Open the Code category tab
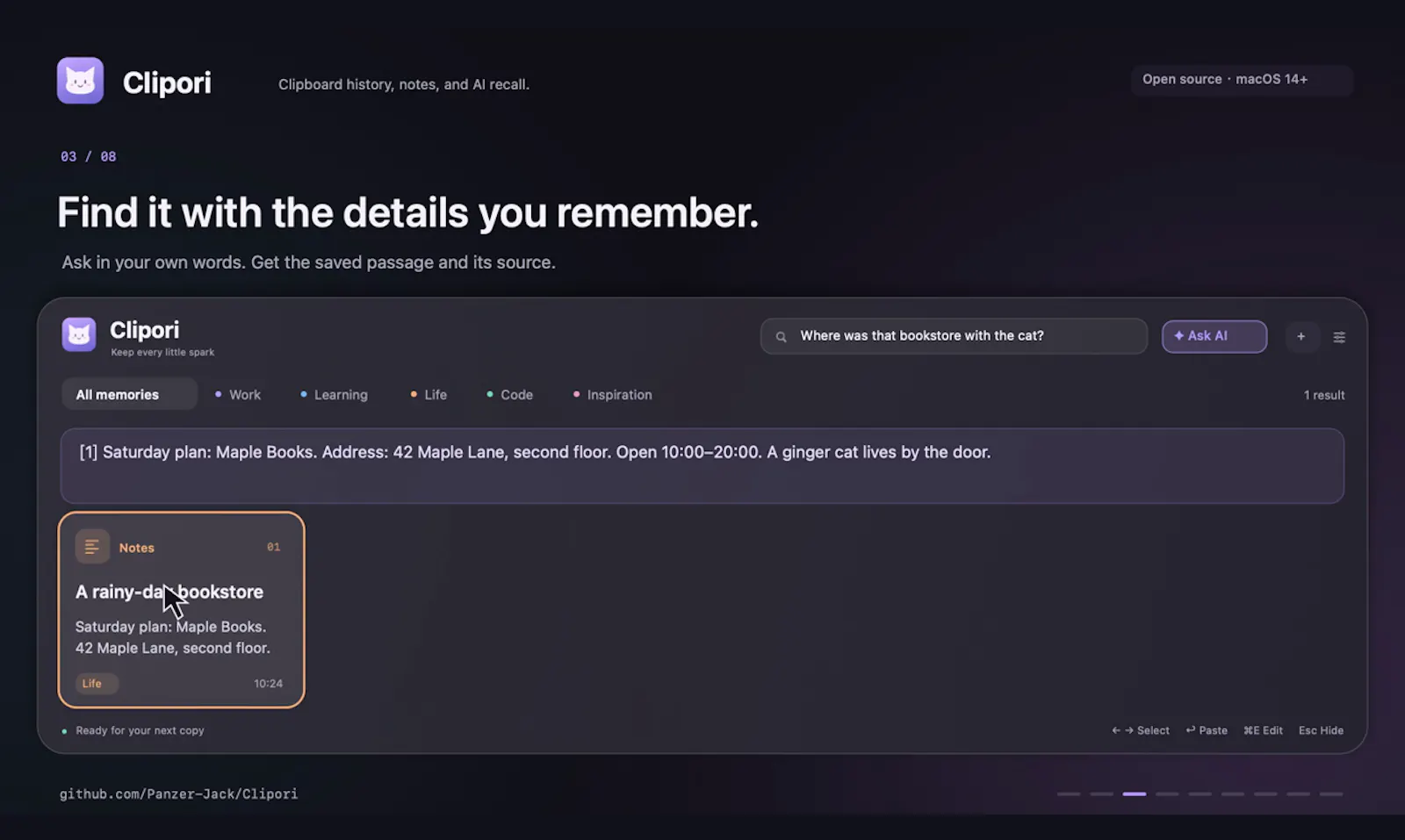 [509, 395]
